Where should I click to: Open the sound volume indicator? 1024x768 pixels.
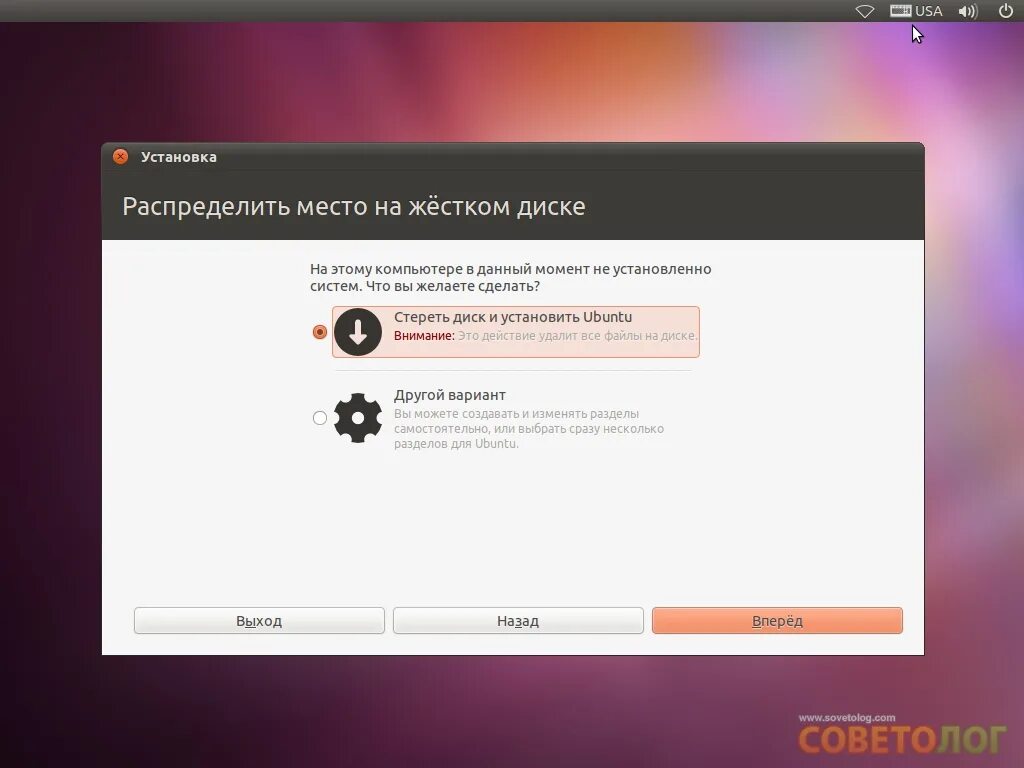[x=968, y=11]
